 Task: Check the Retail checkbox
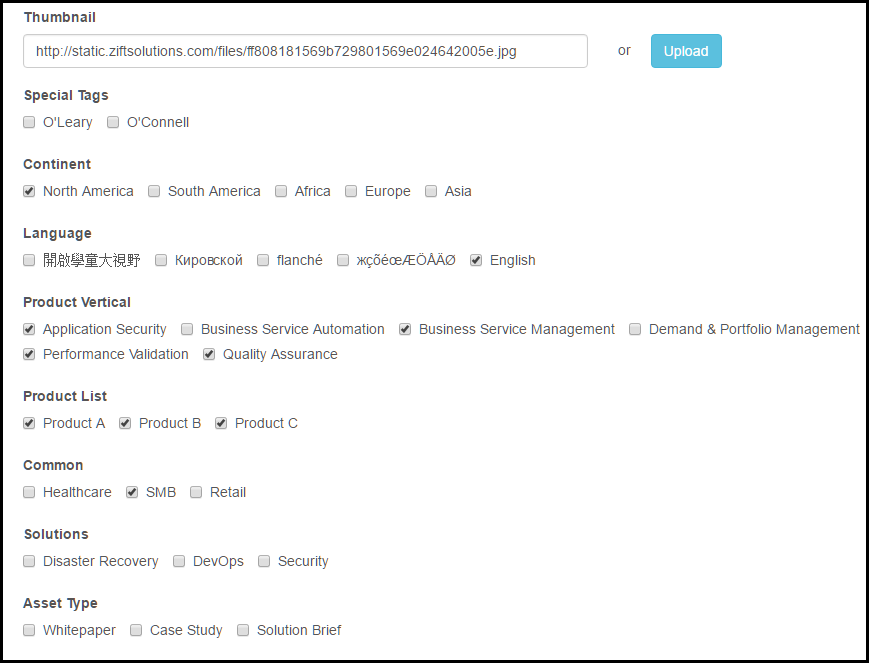(196, 492)
